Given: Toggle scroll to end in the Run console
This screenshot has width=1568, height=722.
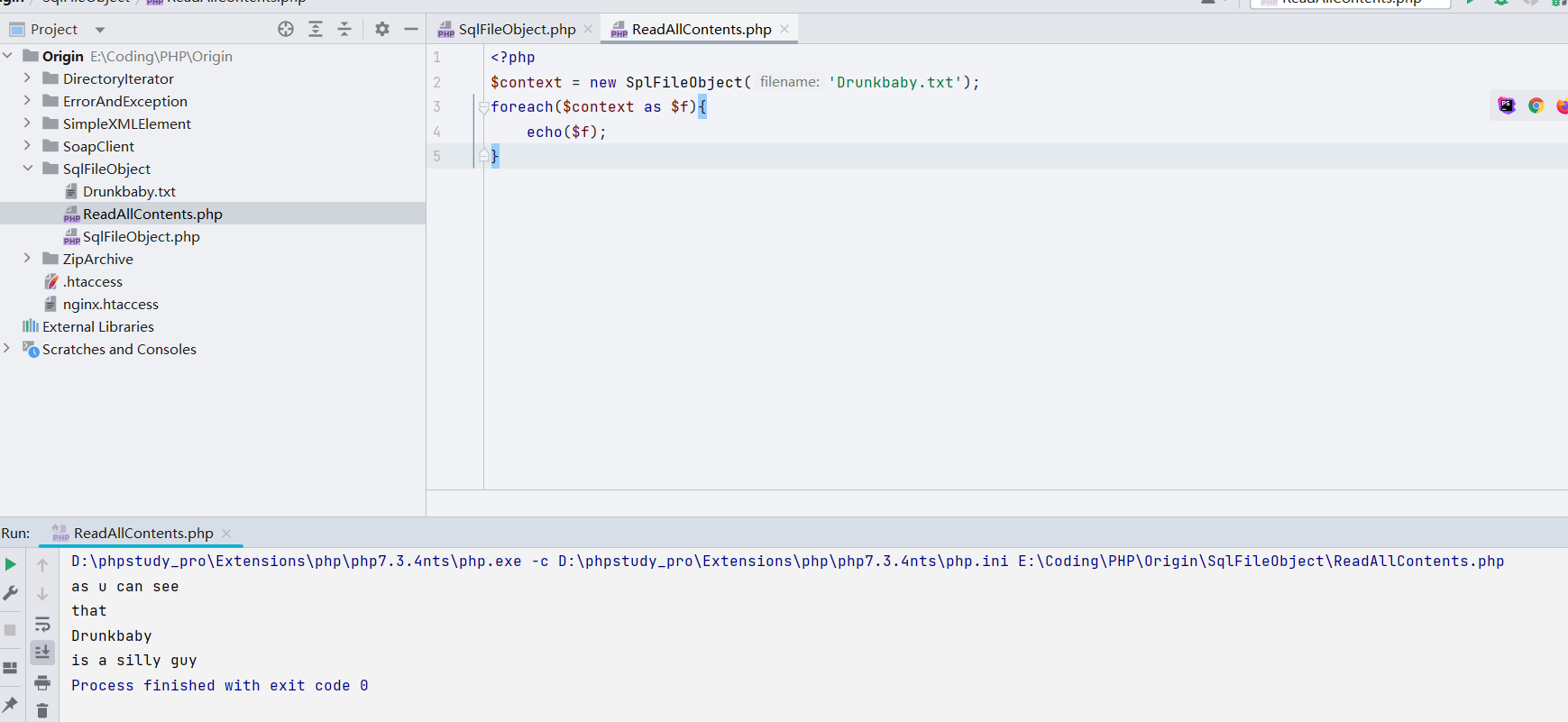Looking at the screenshot, I should pos(42,652).
